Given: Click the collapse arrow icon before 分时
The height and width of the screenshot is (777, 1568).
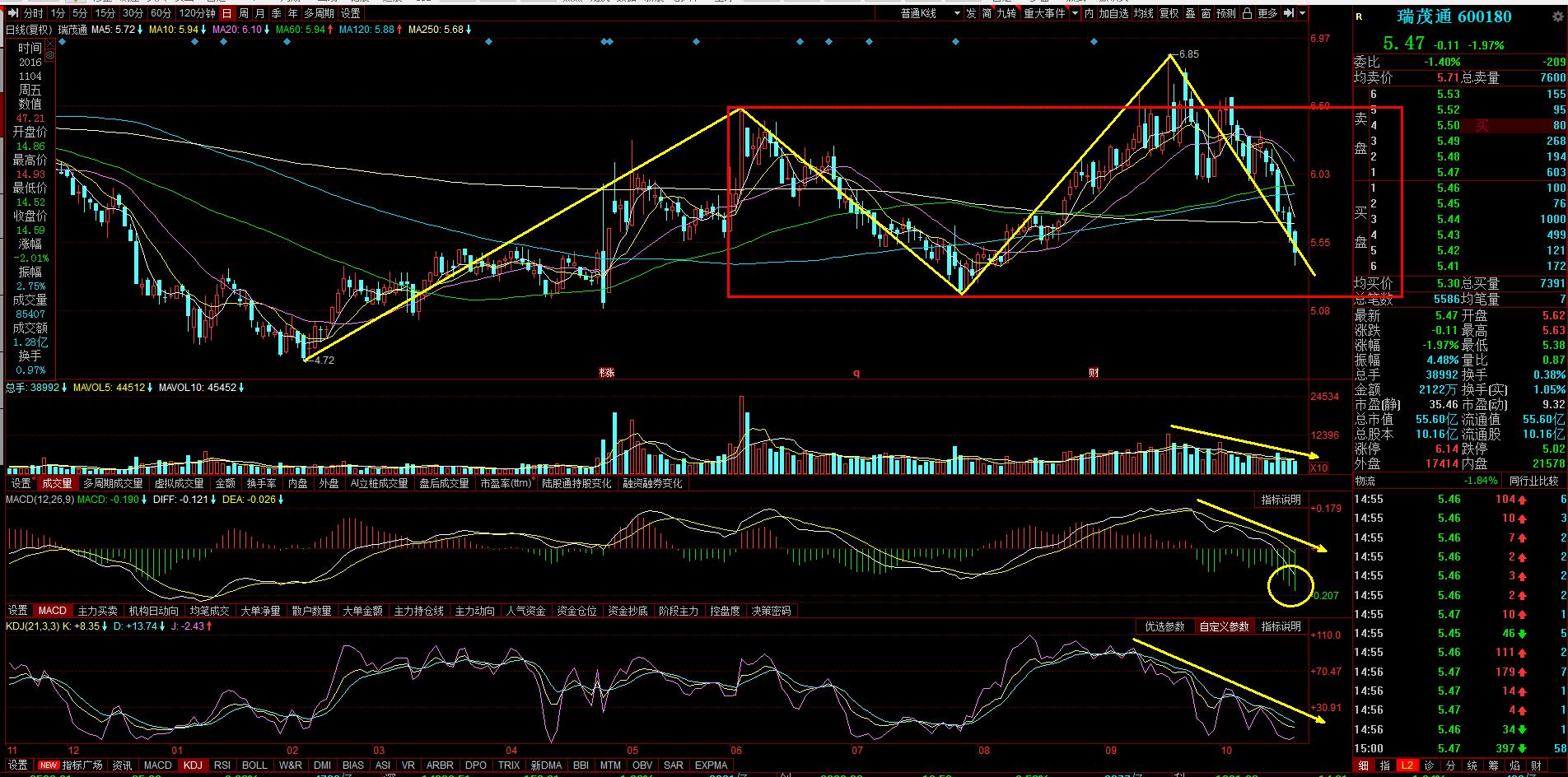Looking at the screenshot, I should (11, 13).
